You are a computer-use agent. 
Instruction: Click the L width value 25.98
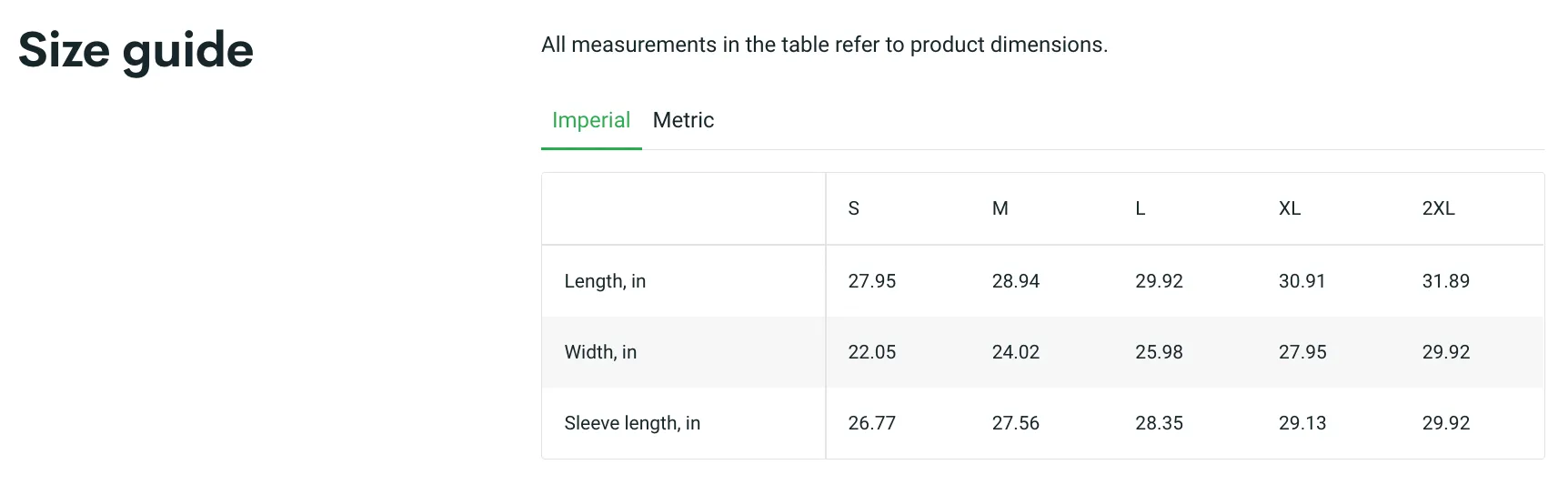[1159, 352]
